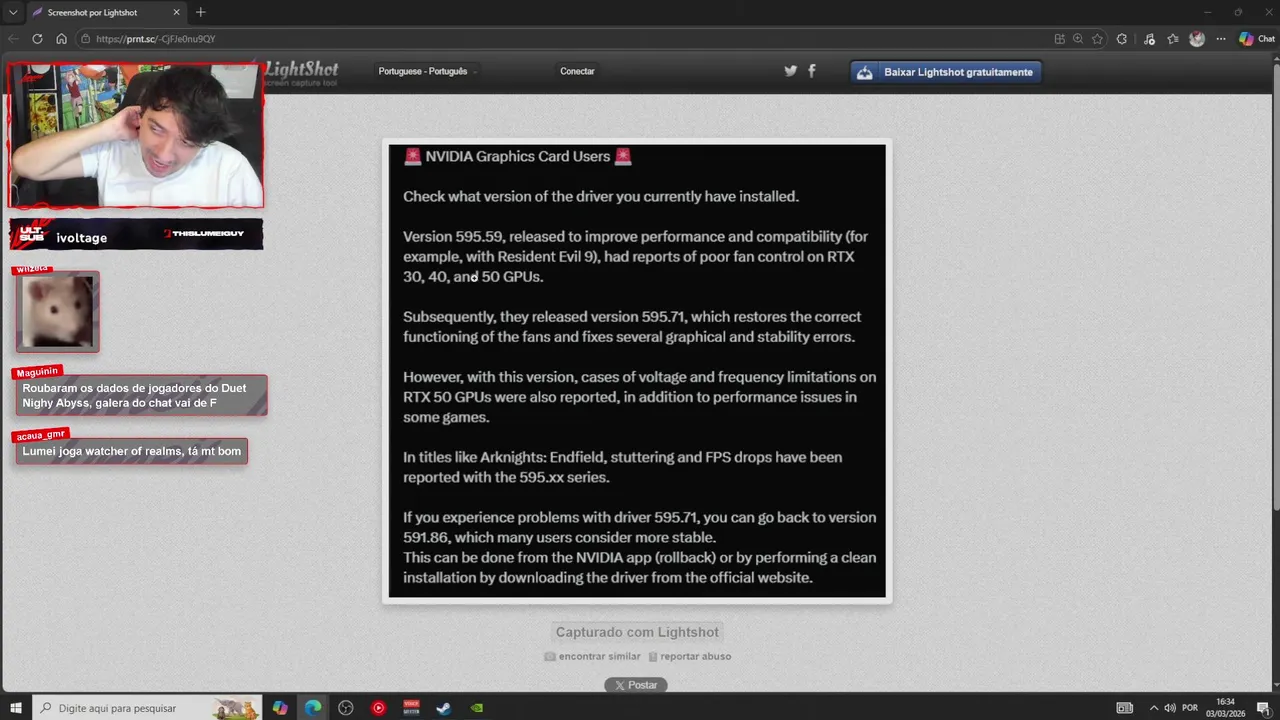Open red YouTube Music taskbar icon
Viewport: 1280px width, 720px height.
(379, 708)
